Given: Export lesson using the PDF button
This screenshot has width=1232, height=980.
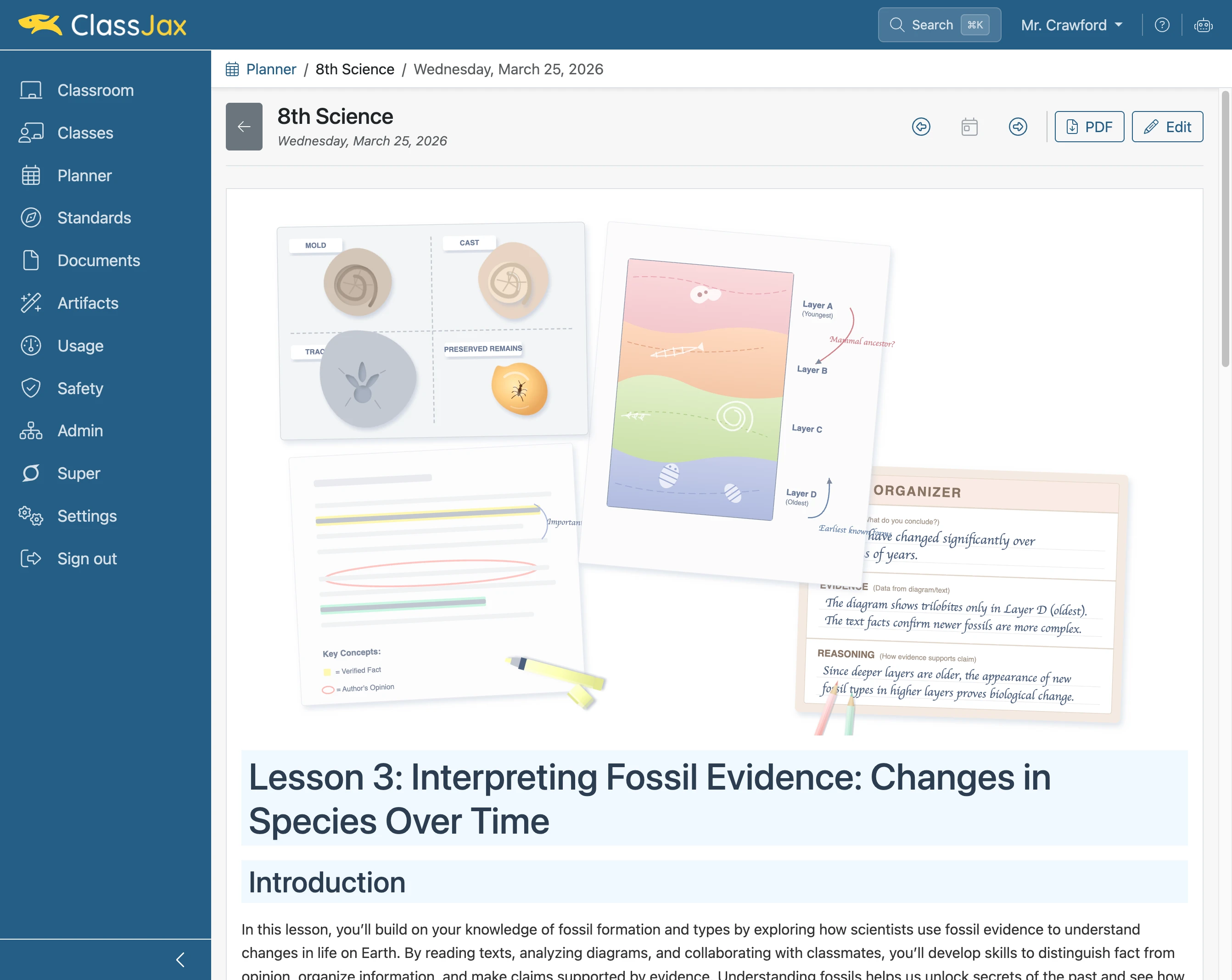Looking at the screenshot, I should (x=1089, y=126).
